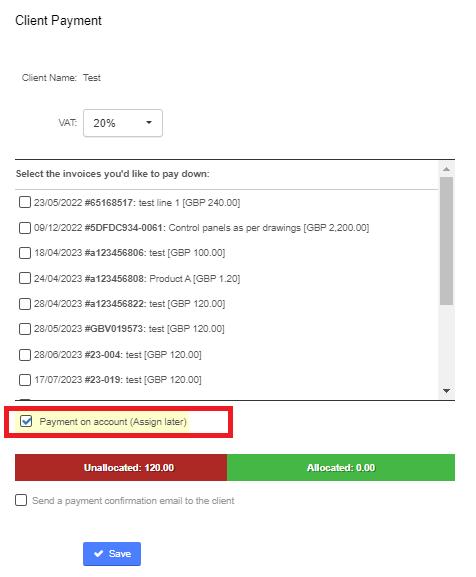Screen dimensions: 476x577
Task: Enable payment confirmation email to client
Action: [21, 500]
